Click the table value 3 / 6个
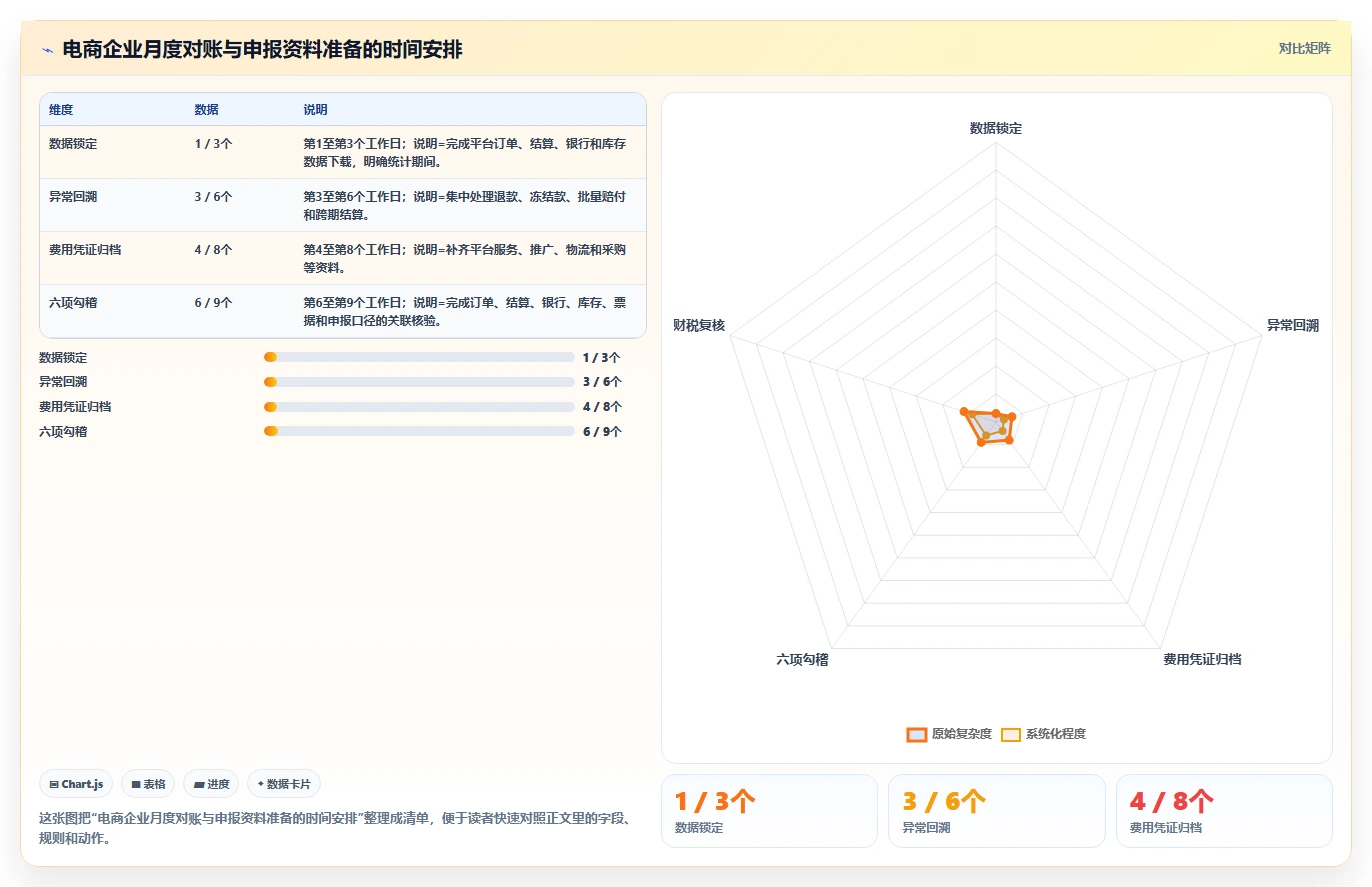1372x887 pixels. (x=213, y=196)
